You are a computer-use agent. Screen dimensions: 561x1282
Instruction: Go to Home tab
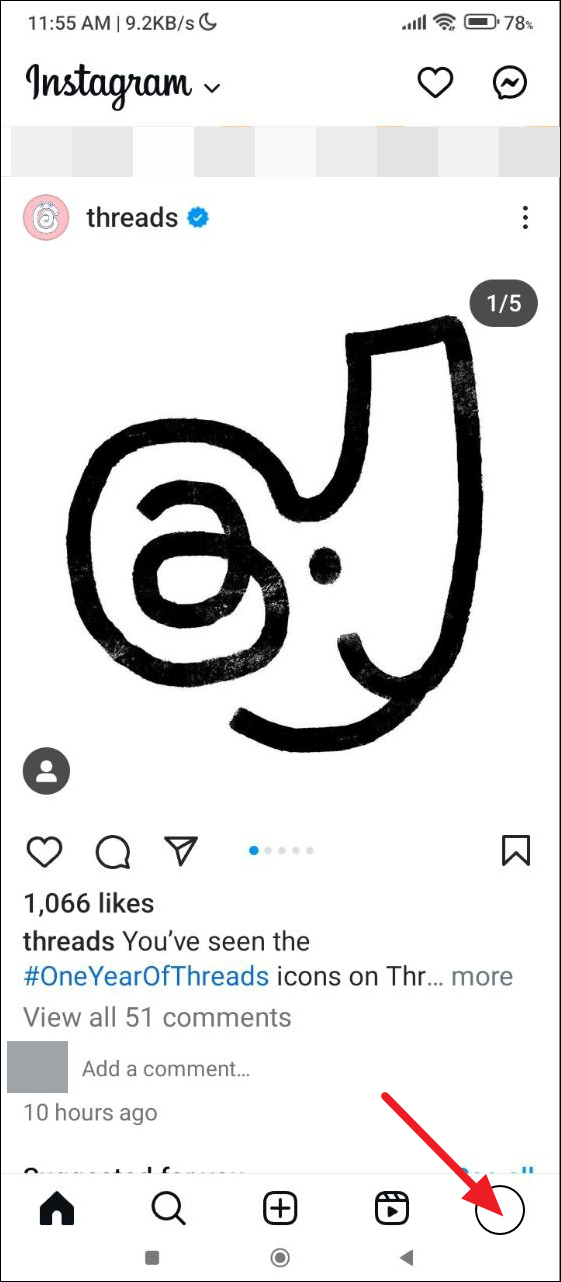[x=57, y=1209]
